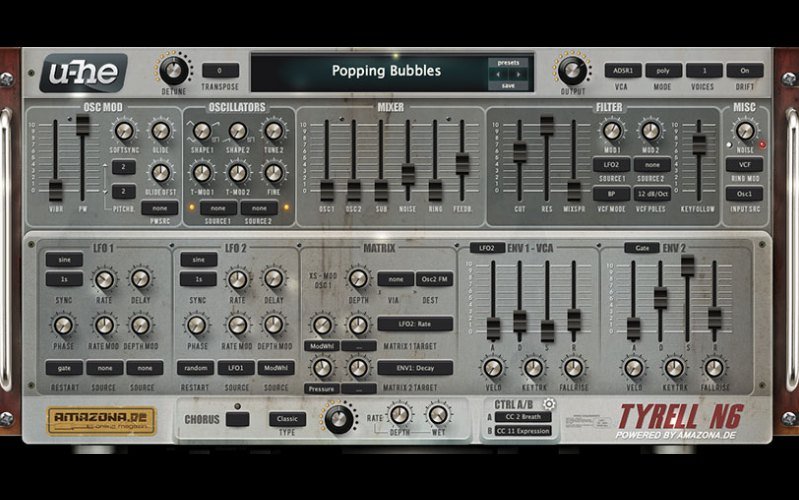Screen dimensions: 799x500
Task: Click the T-Mod 1 knob
Action: [202, 173]
